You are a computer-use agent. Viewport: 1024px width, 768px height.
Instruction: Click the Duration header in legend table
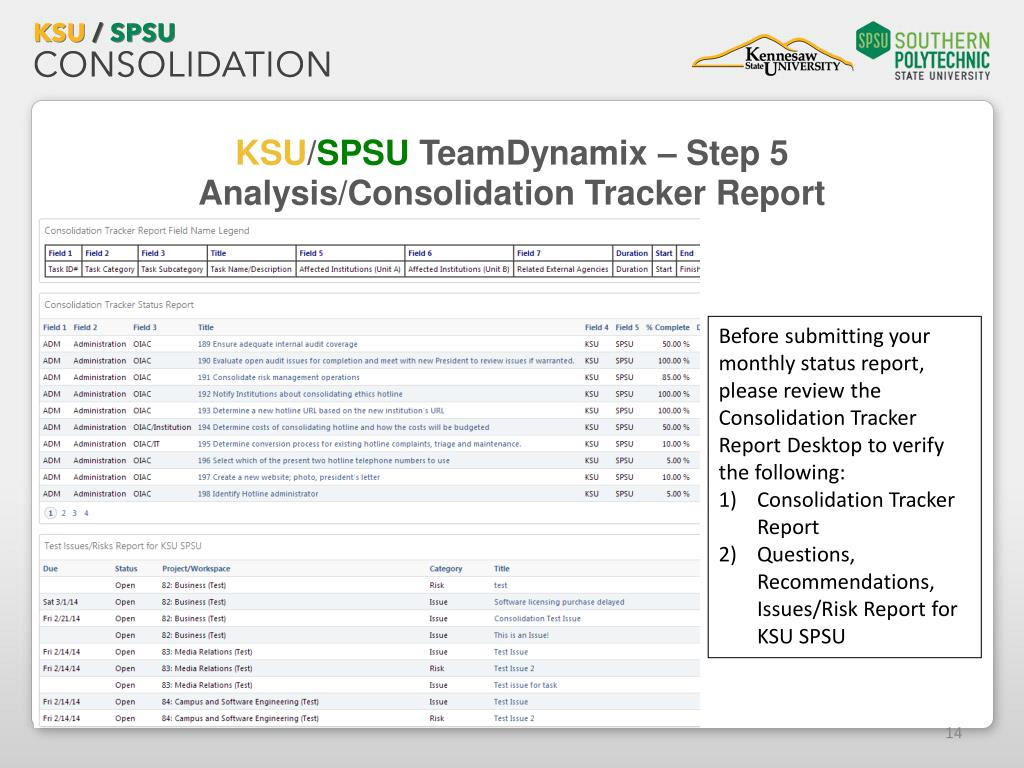coord(632,253)
